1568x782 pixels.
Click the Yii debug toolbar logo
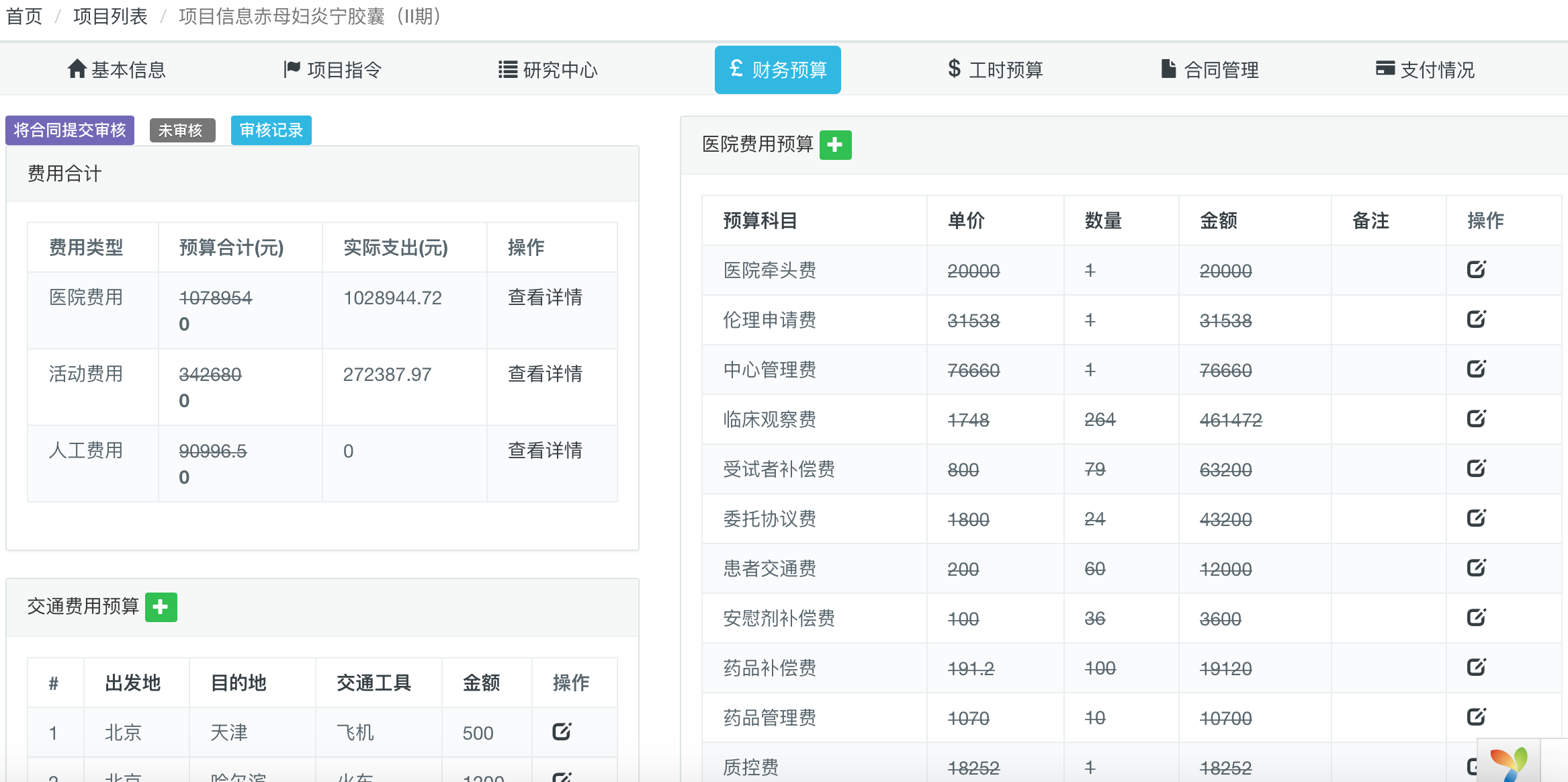point(1509,764)
